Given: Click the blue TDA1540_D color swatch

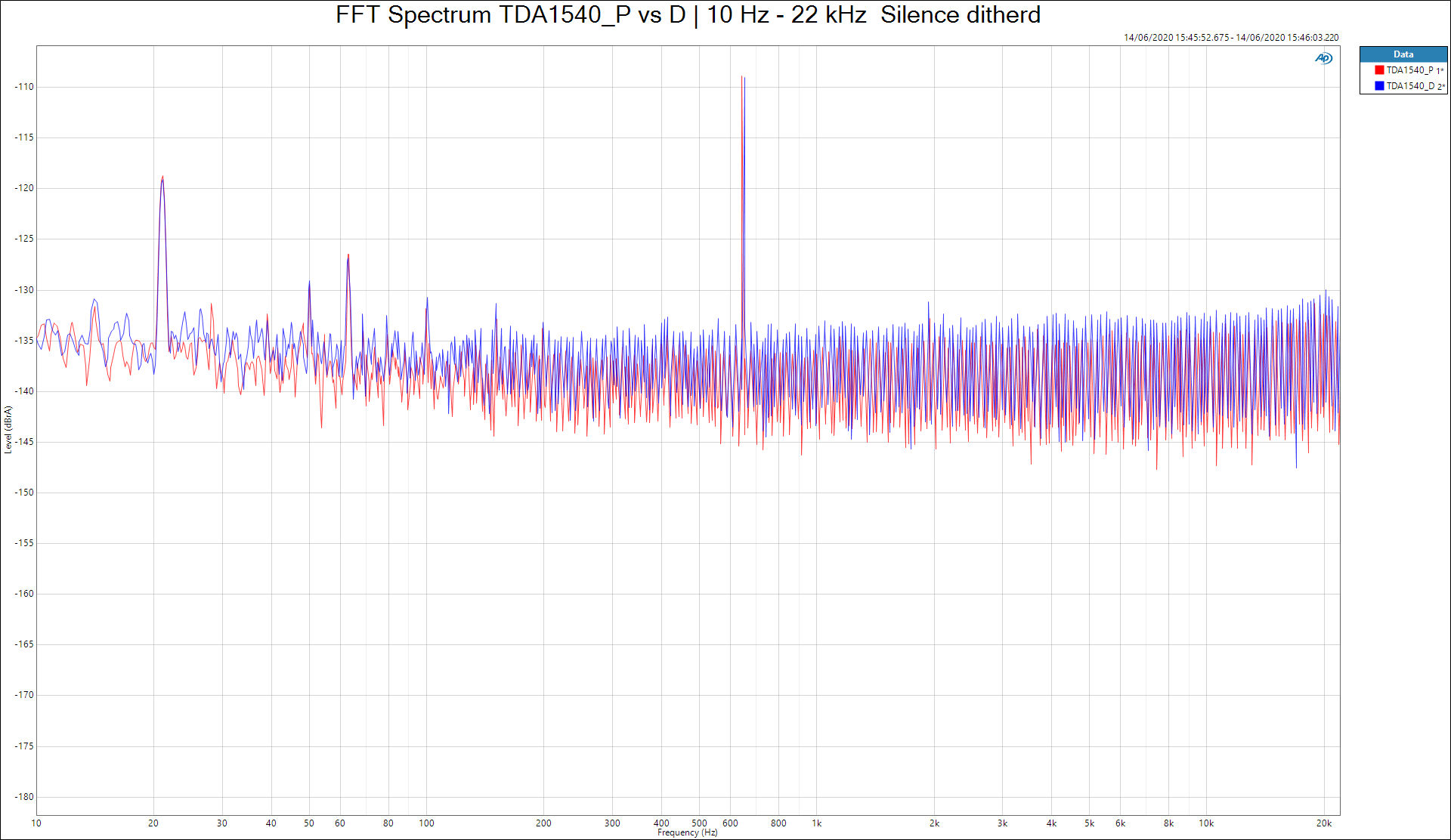Looking at the screenshot, I should pos(1379,86).
